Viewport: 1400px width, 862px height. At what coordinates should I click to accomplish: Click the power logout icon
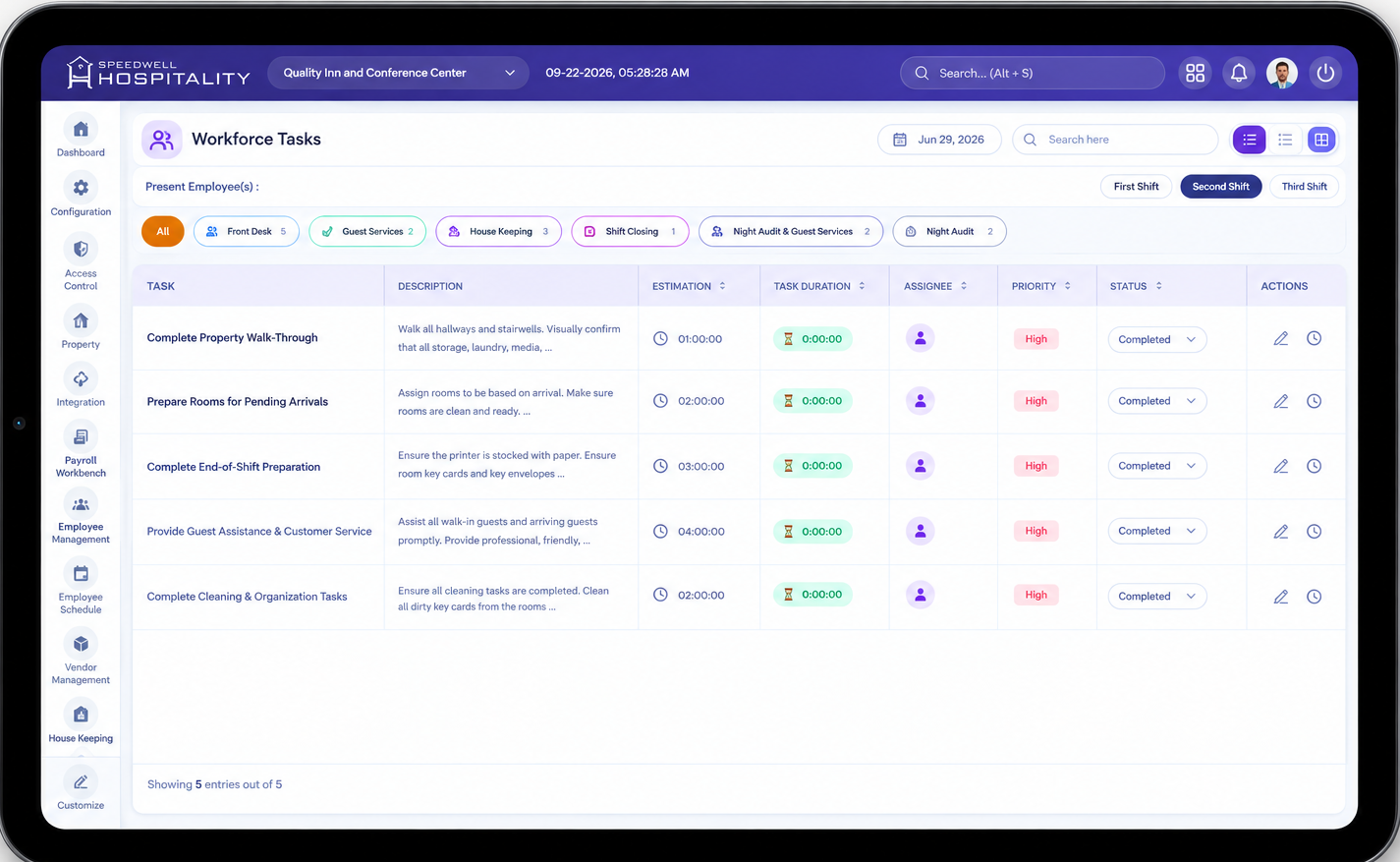1325,73
